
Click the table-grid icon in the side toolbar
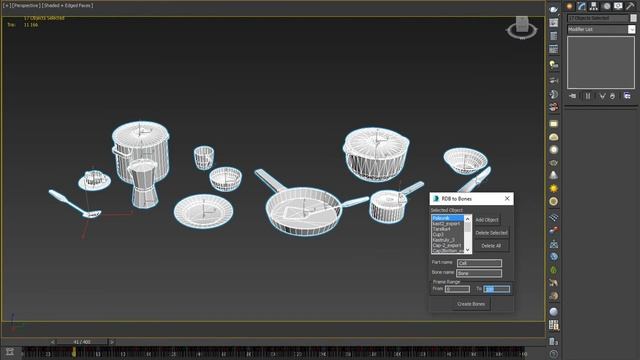[x=553, y=49]
